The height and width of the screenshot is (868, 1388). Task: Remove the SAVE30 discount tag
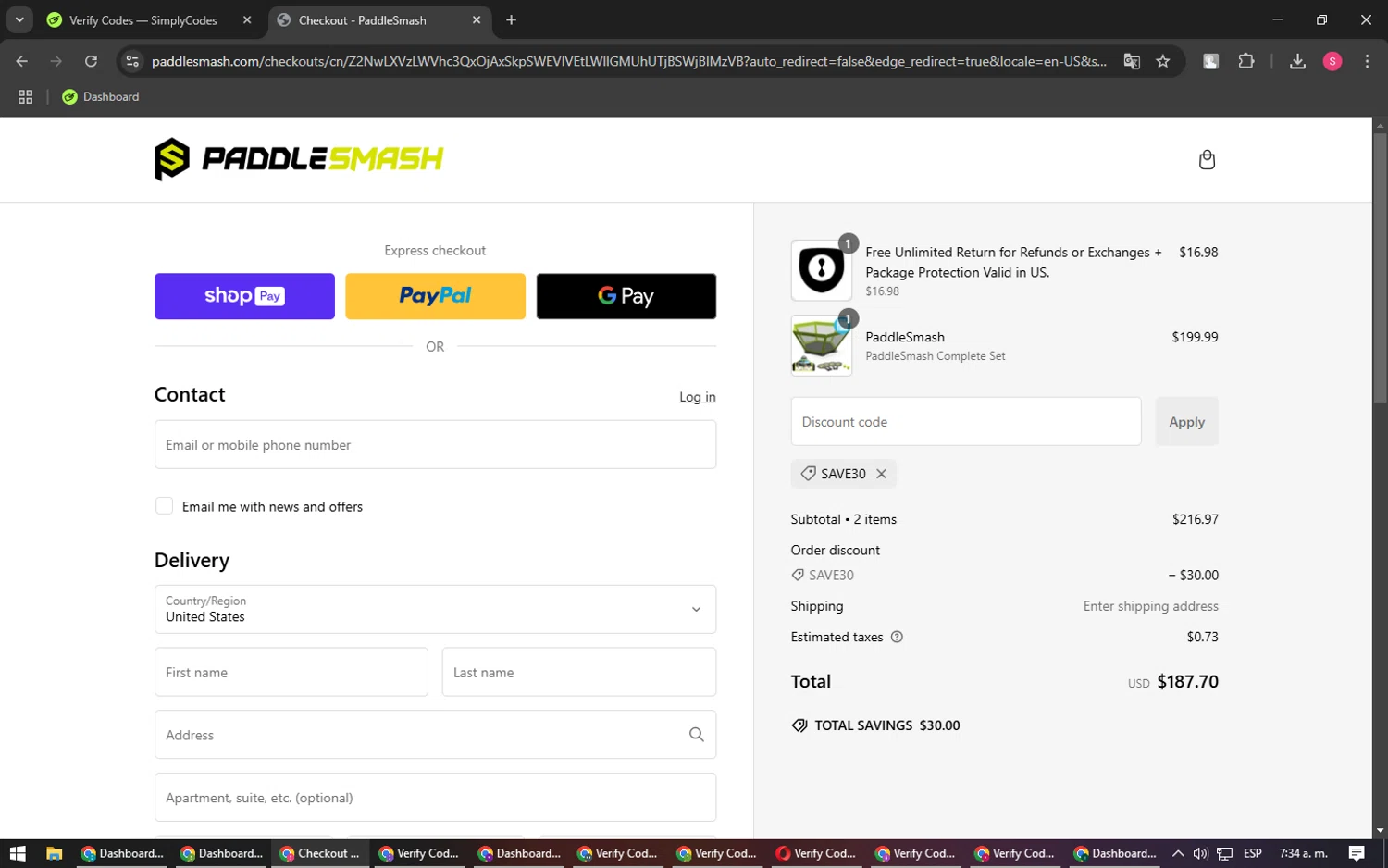coord(881,474)
